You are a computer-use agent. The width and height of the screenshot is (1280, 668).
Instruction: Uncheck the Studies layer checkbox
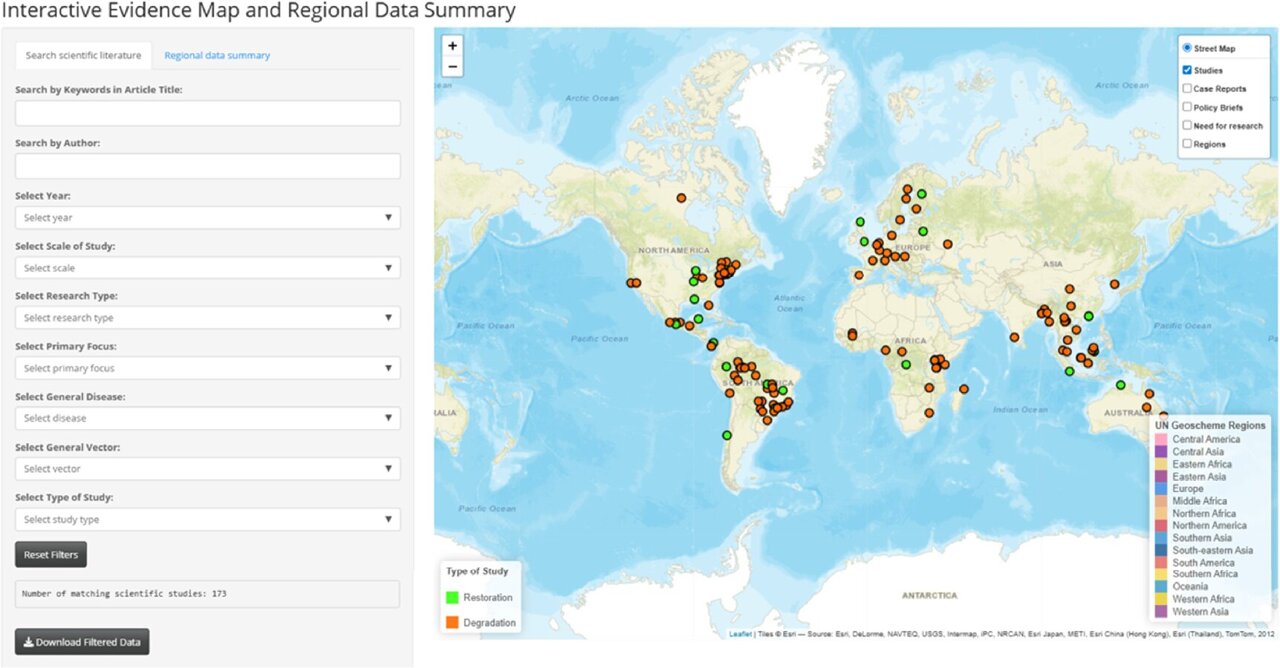pyautogui.click(x=1187, y=70)
